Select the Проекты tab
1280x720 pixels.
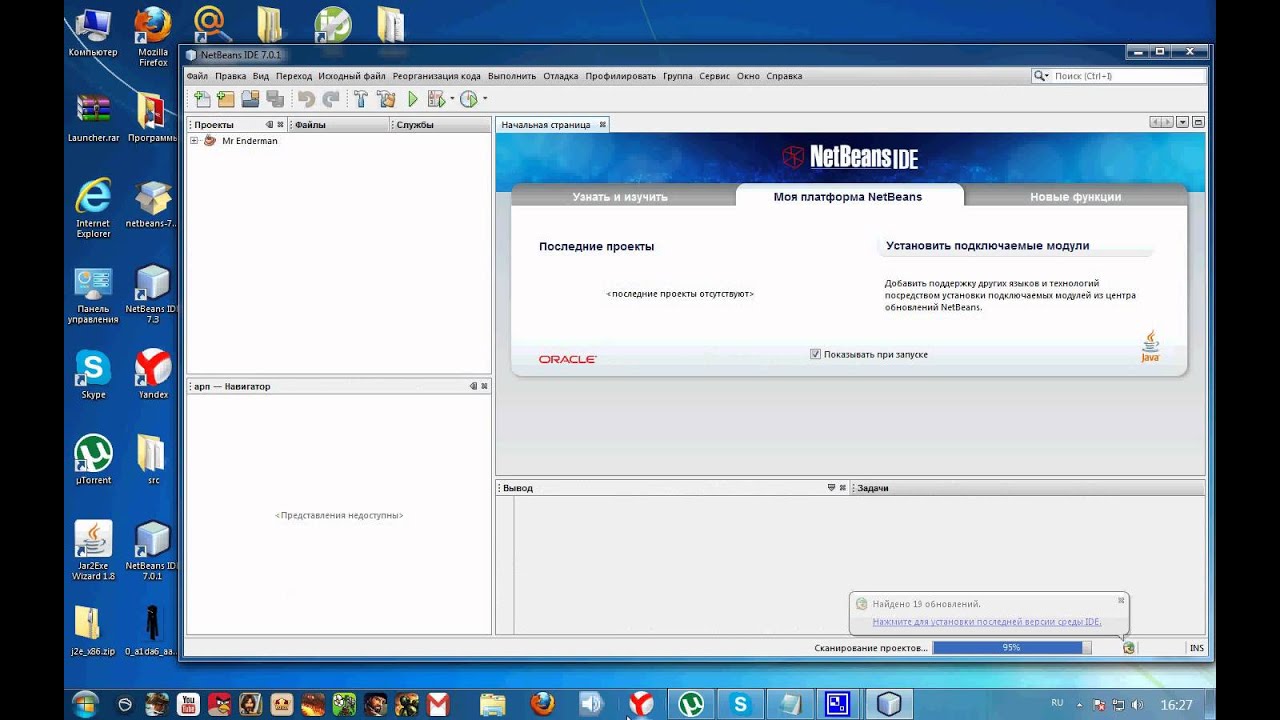click(x=214, y=125)
